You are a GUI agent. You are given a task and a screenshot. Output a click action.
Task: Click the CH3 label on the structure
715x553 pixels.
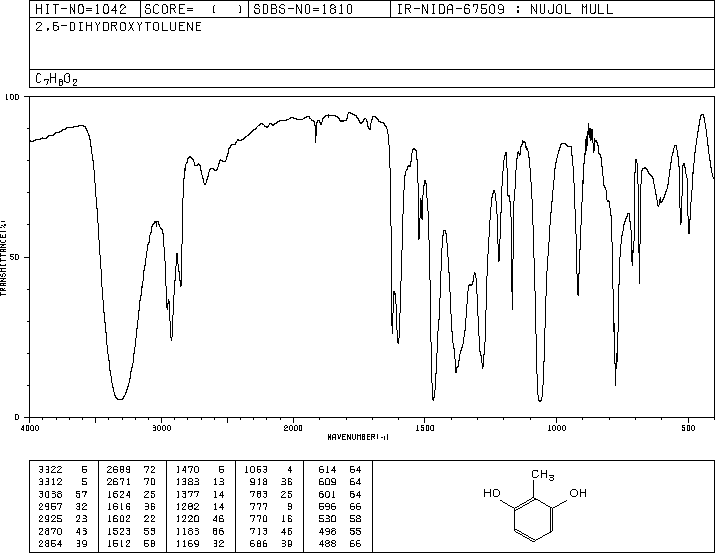(543, 475)
